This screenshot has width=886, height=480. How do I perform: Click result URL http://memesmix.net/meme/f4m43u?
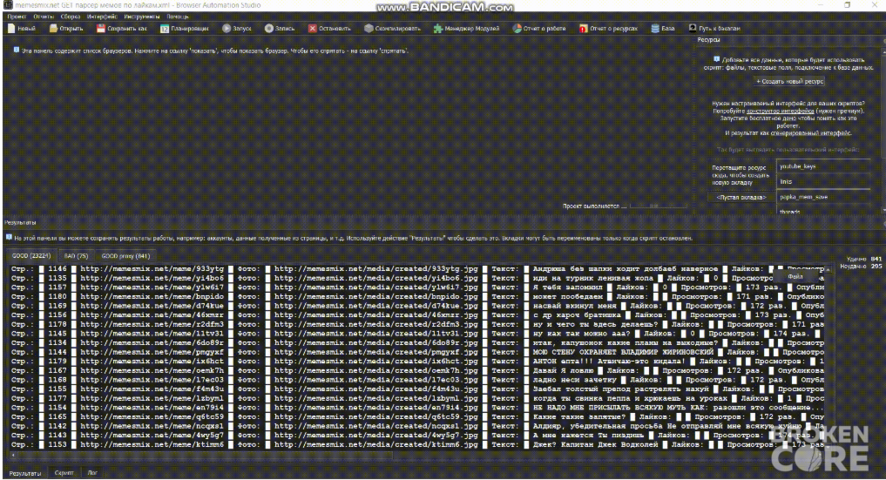tap(152, 389)
